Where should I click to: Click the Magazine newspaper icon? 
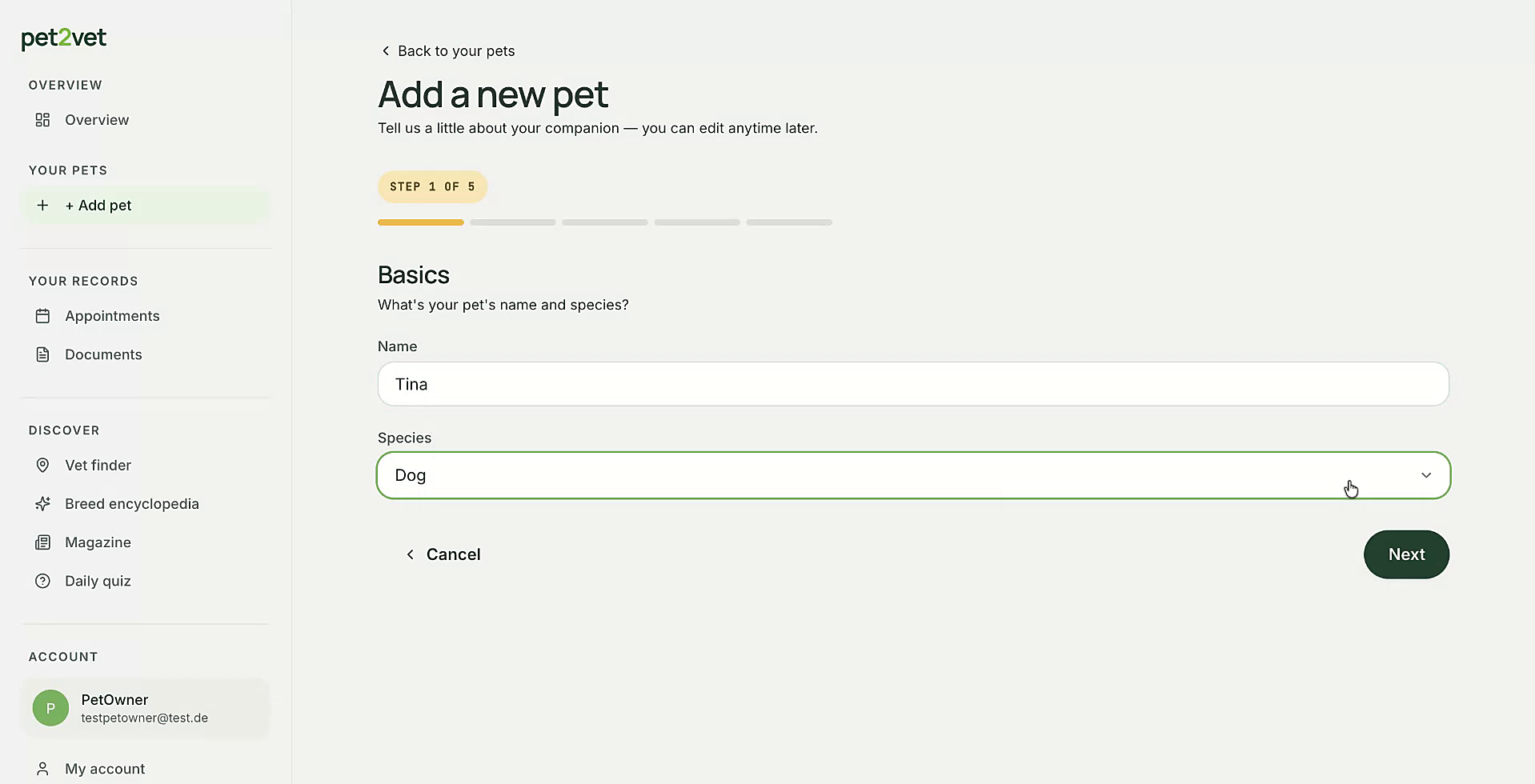click(42, 542)
